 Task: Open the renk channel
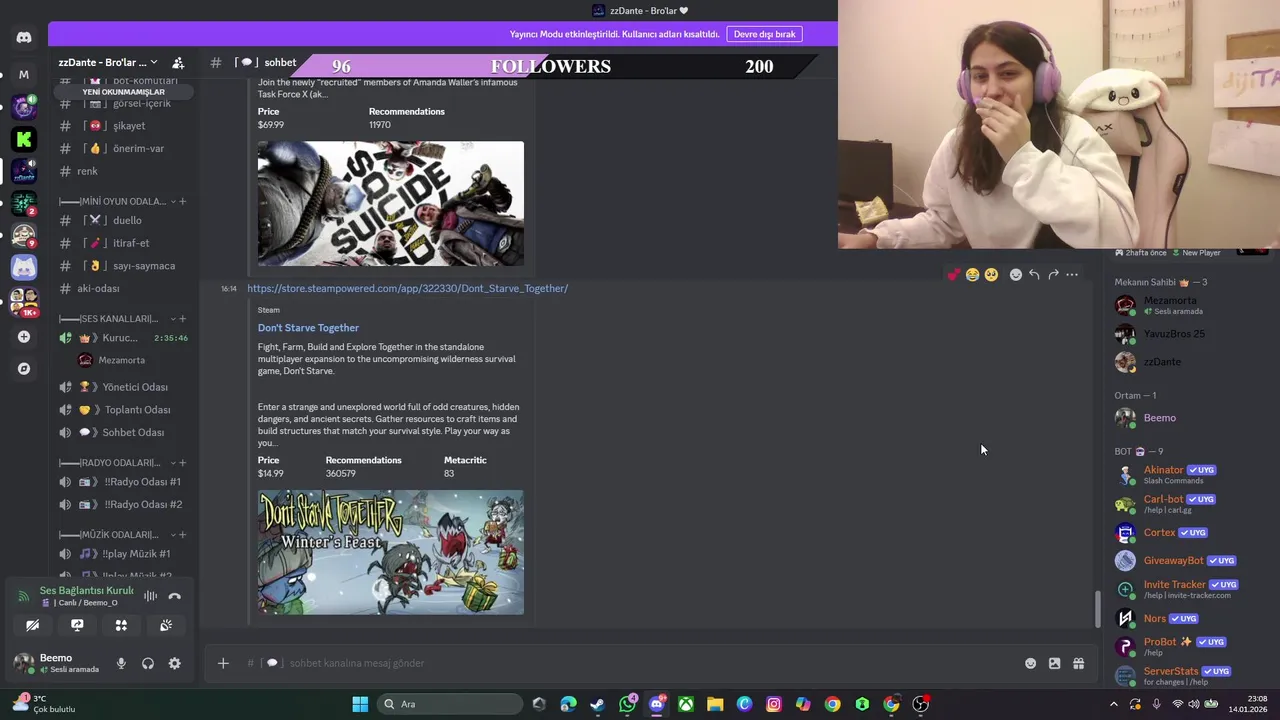122,171
